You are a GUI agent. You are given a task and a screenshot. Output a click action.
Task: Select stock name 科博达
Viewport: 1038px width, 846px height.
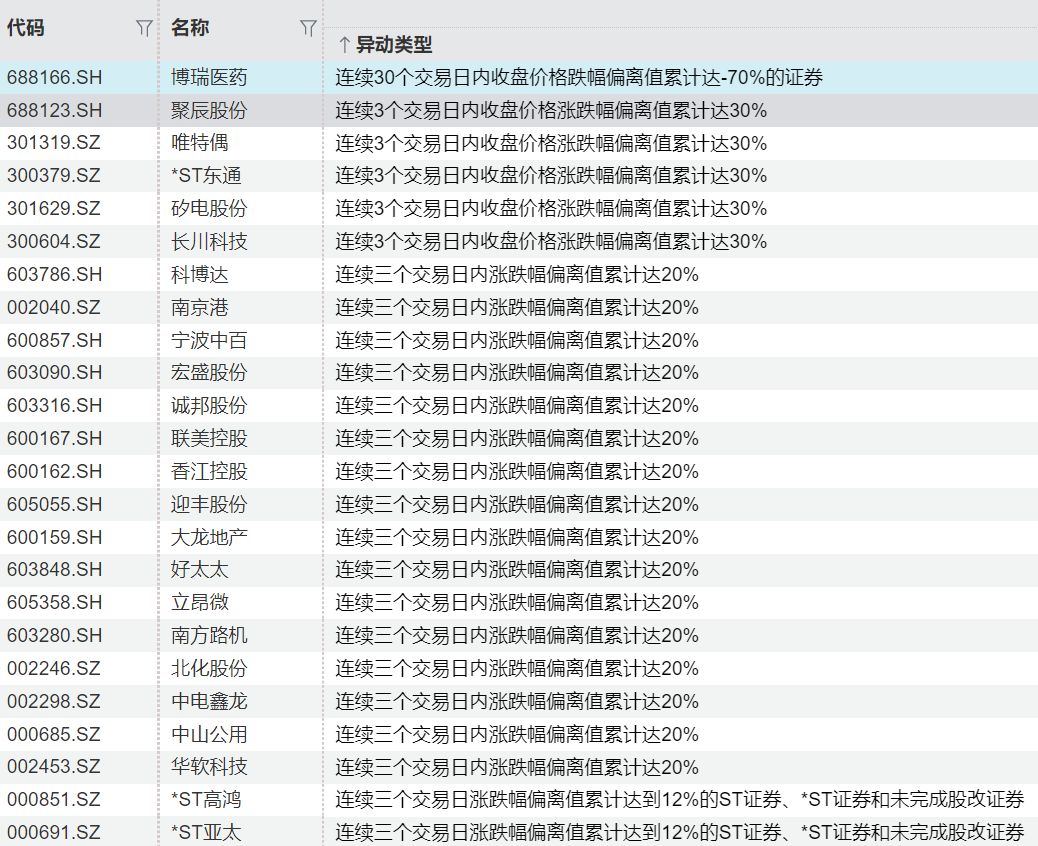(200, 275)
